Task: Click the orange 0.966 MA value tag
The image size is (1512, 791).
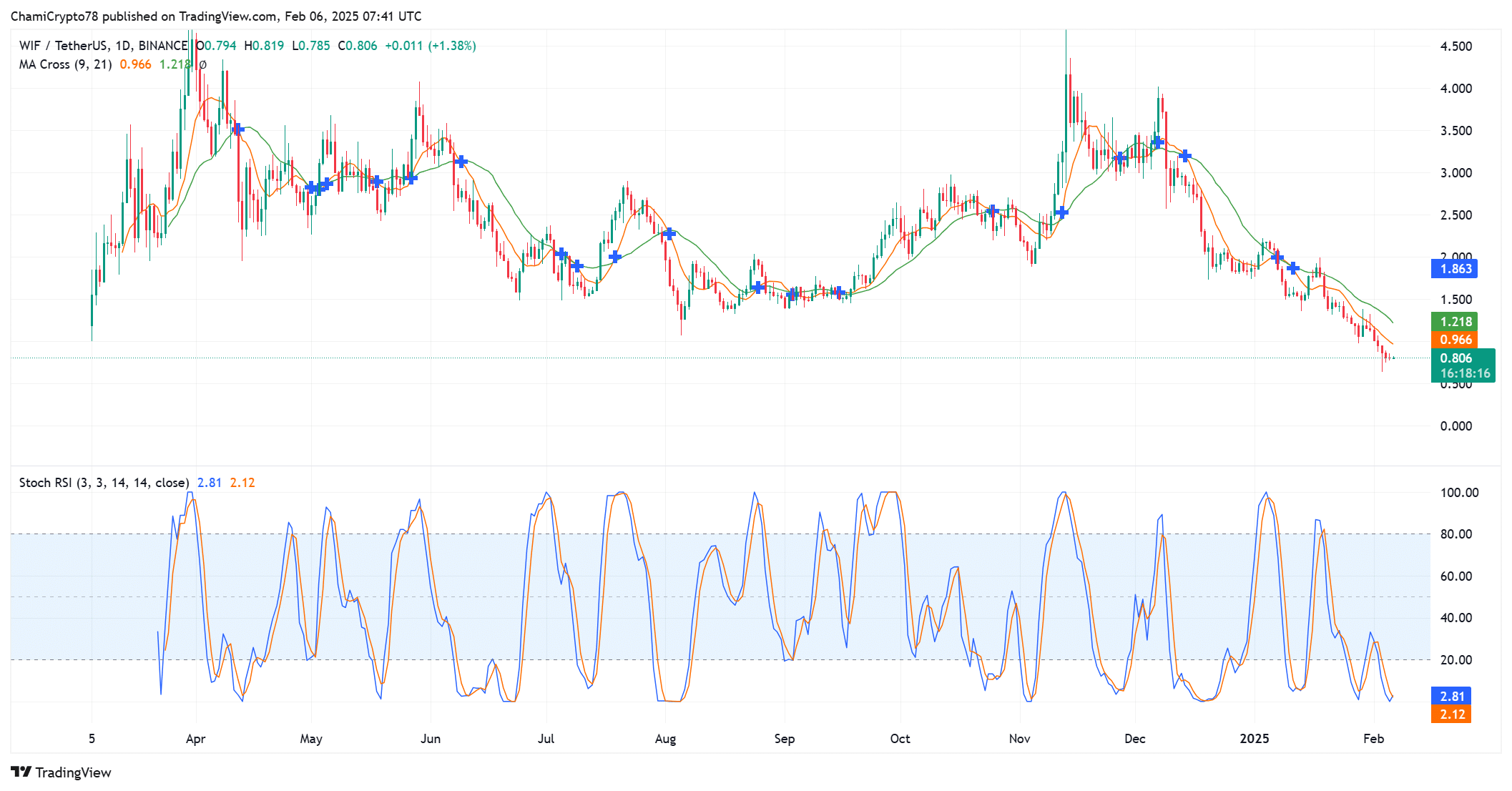Action: pos(1454,340)
